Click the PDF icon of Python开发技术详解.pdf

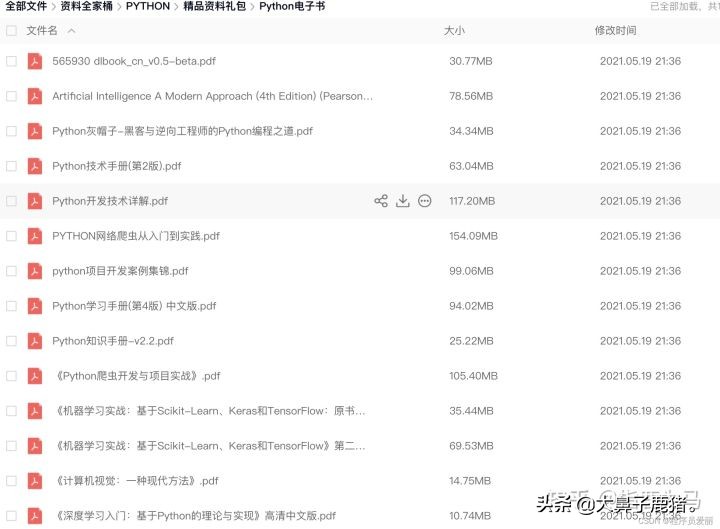coord(34,201)
